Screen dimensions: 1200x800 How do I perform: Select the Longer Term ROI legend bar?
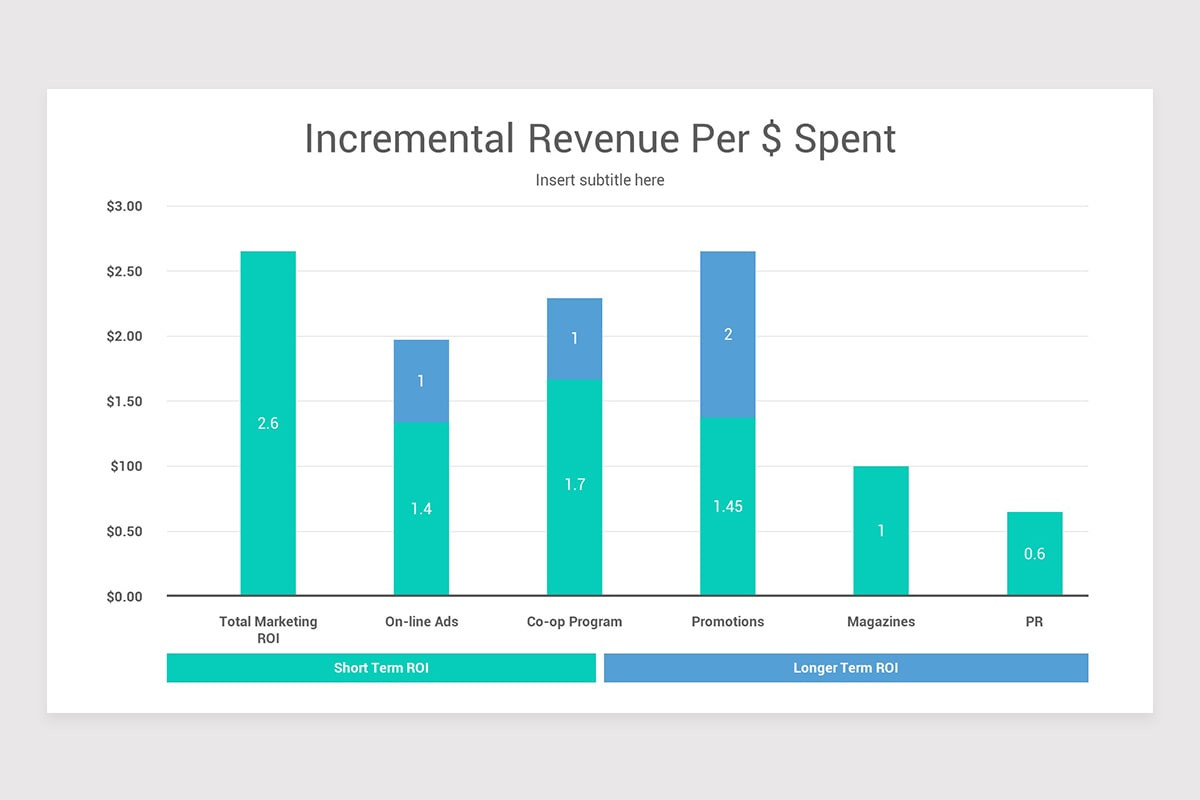[846, 668]
